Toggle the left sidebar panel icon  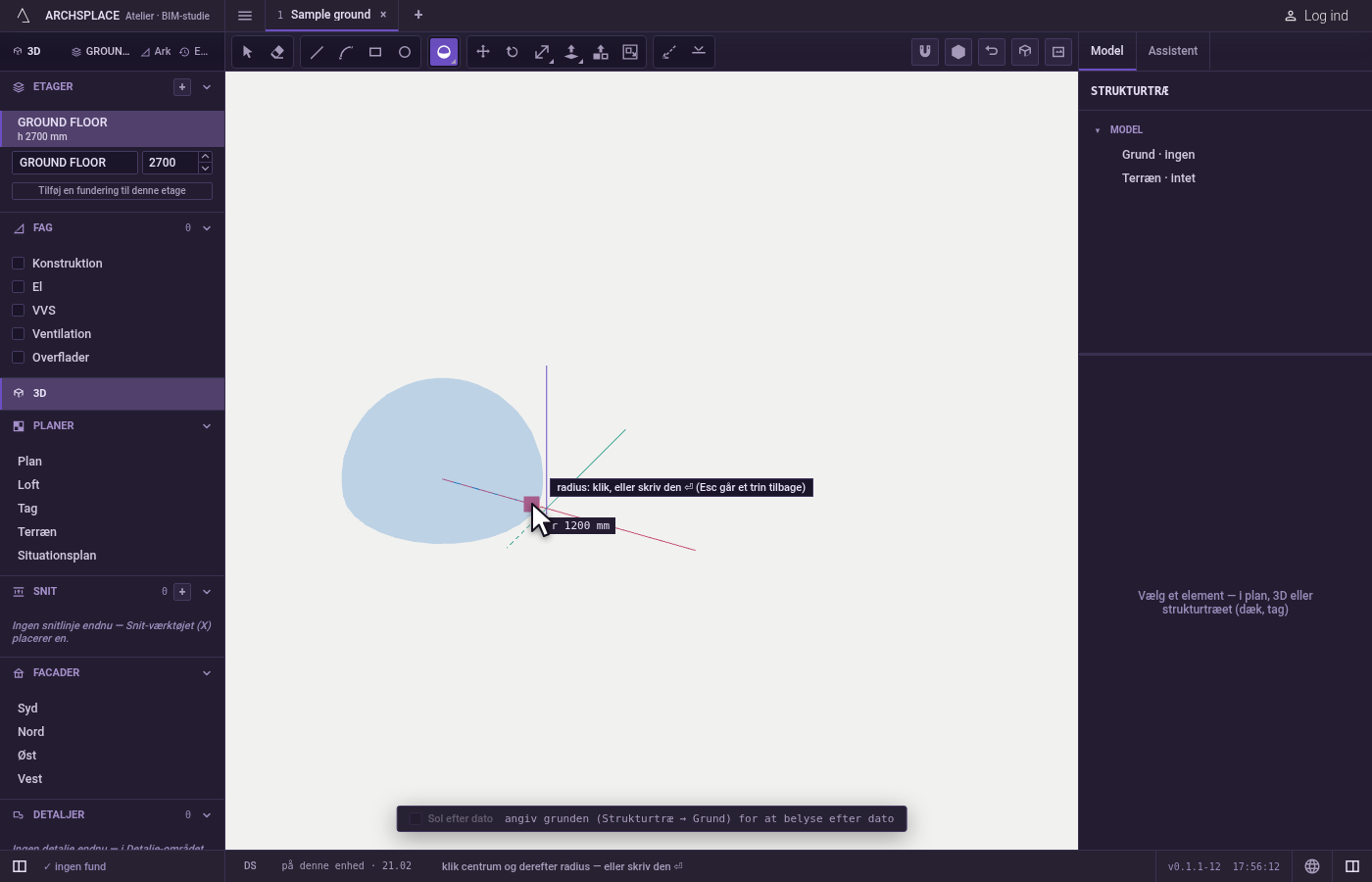[20, 866]
